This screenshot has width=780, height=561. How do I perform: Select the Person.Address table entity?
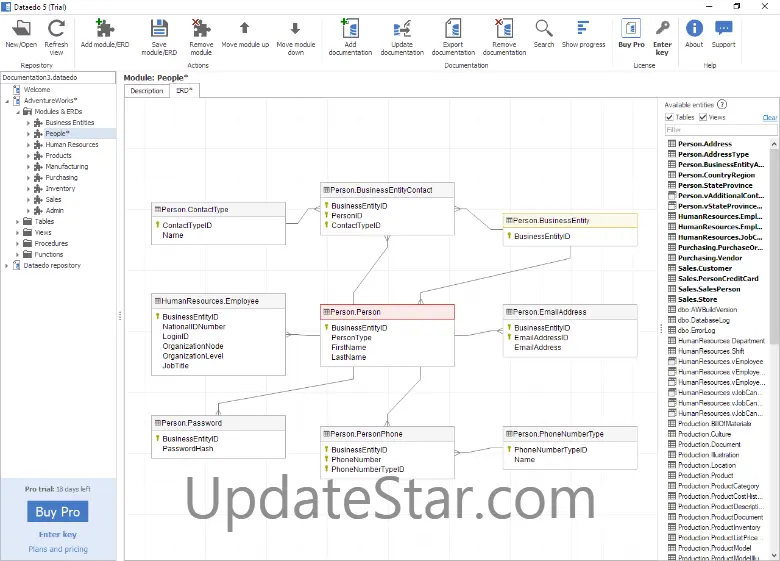click(705, 144)
